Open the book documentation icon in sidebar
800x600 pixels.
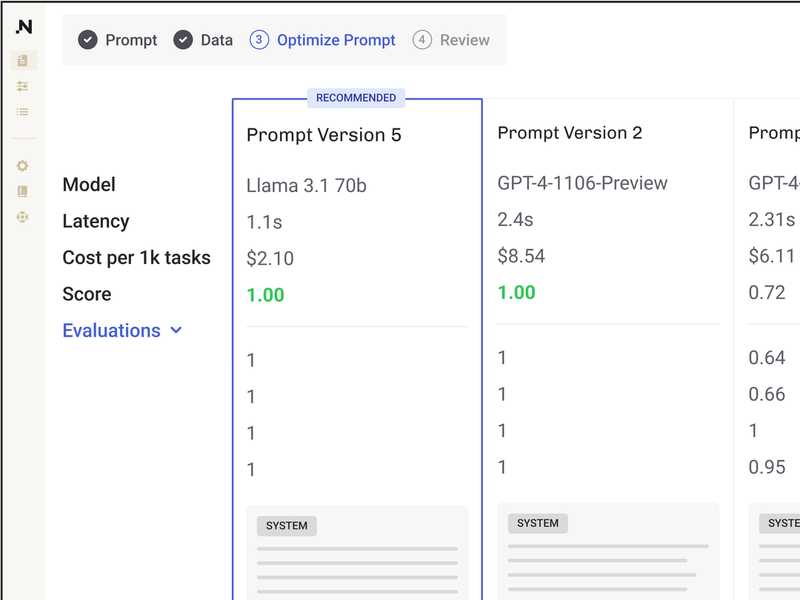[x=23, y=191]
